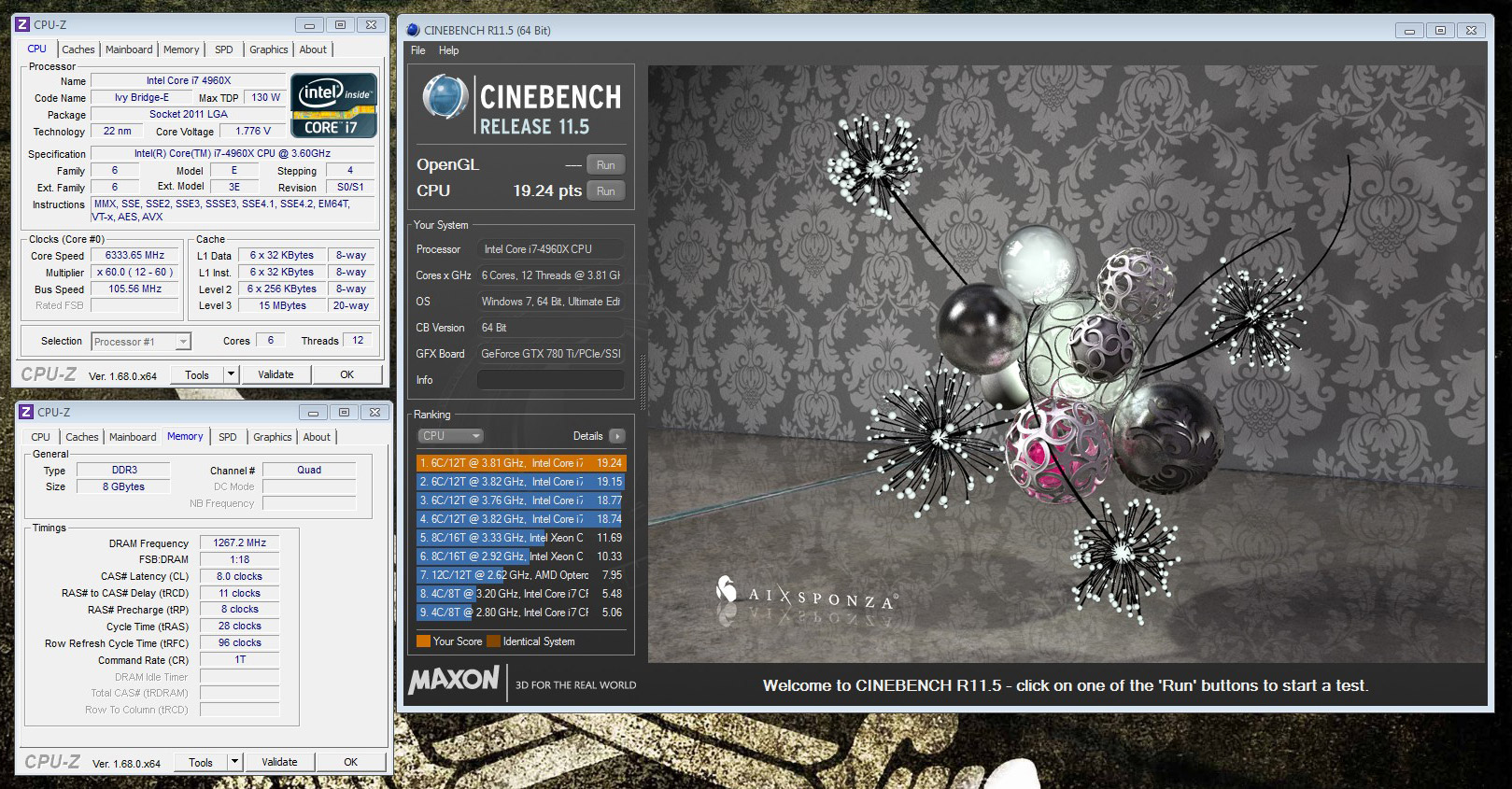Select ranking entry 9 scoring 5.06
This screenshot has width=1512, height=789.
coord(521,613)
